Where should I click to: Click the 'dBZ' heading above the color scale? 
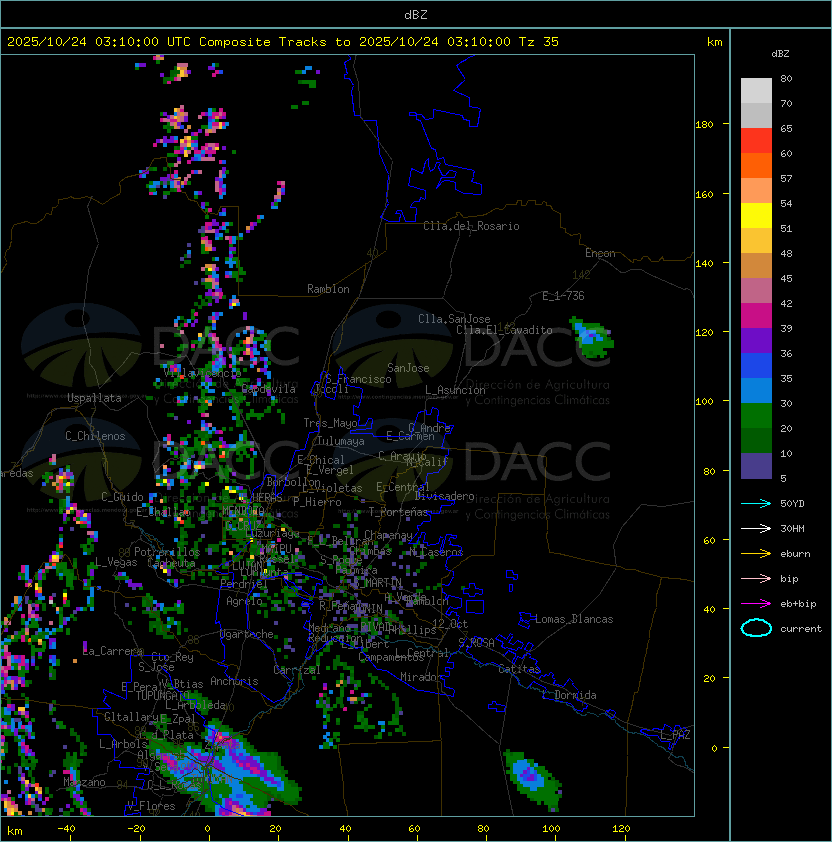click(780, 54)
